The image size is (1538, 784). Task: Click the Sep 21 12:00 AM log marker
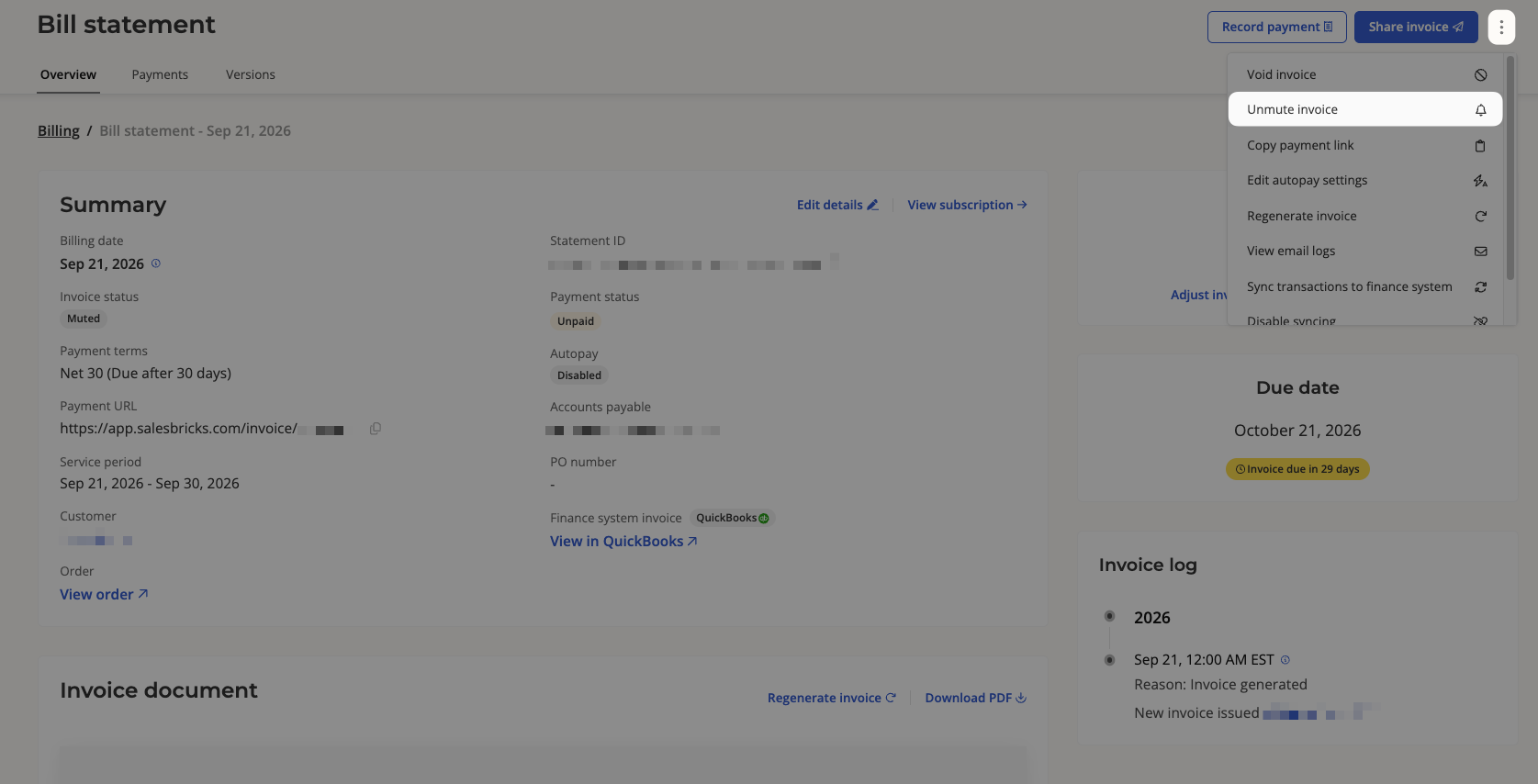[x=1109, y=660]
